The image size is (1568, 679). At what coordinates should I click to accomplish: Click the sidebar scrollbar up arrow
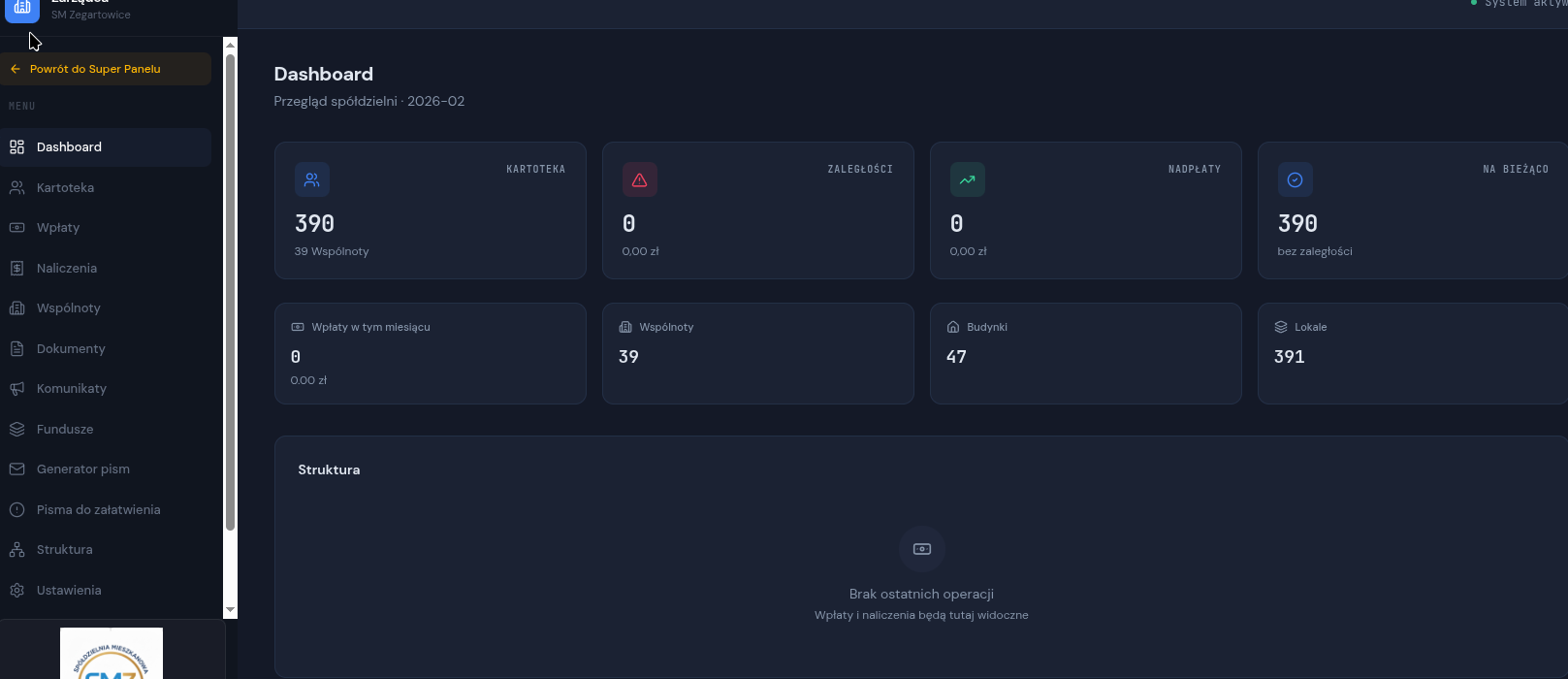(230, 45)
